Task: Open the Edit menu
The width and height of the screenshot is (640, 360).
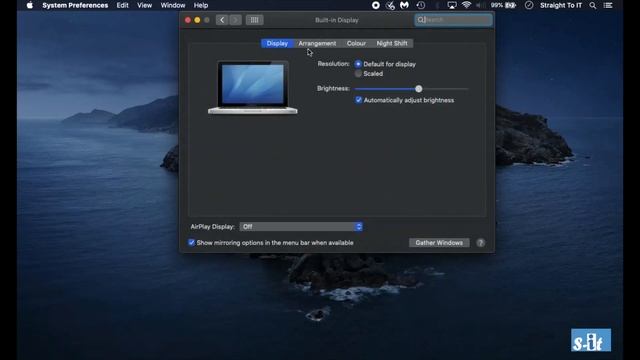Action: 122,5
